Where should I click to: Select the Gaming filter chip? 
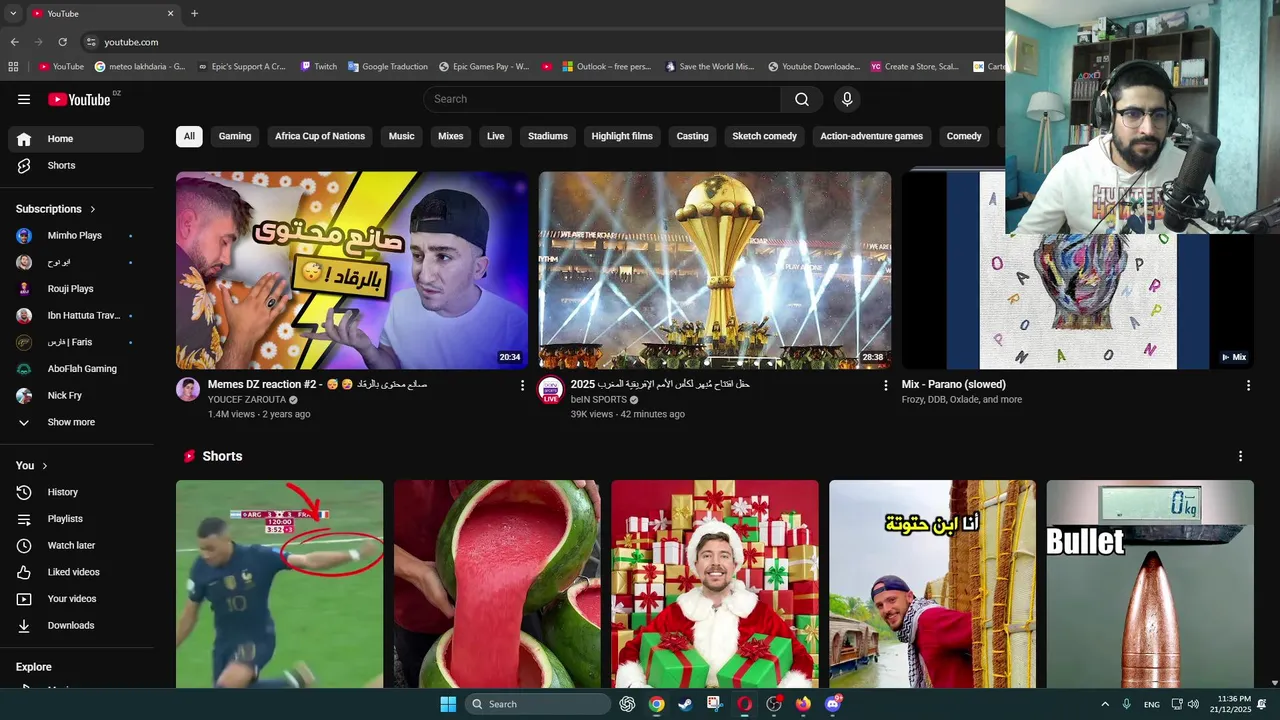235,136
